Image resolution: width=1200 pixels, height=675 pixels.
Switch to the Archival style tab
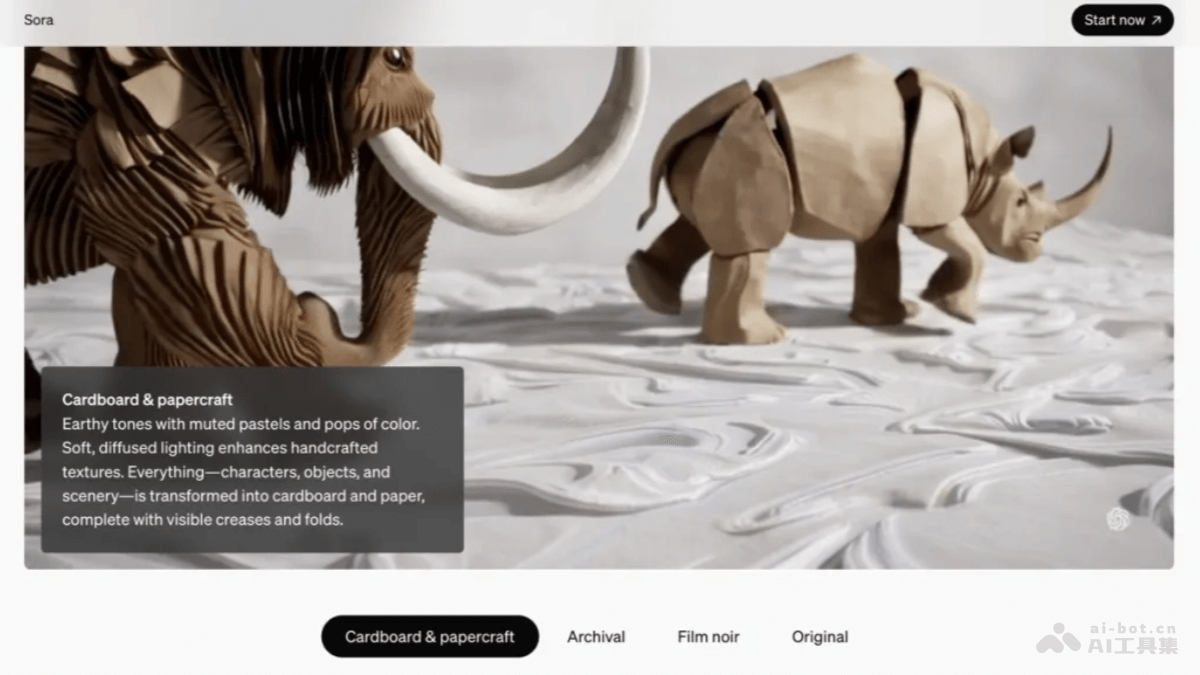tap(596, 636)
